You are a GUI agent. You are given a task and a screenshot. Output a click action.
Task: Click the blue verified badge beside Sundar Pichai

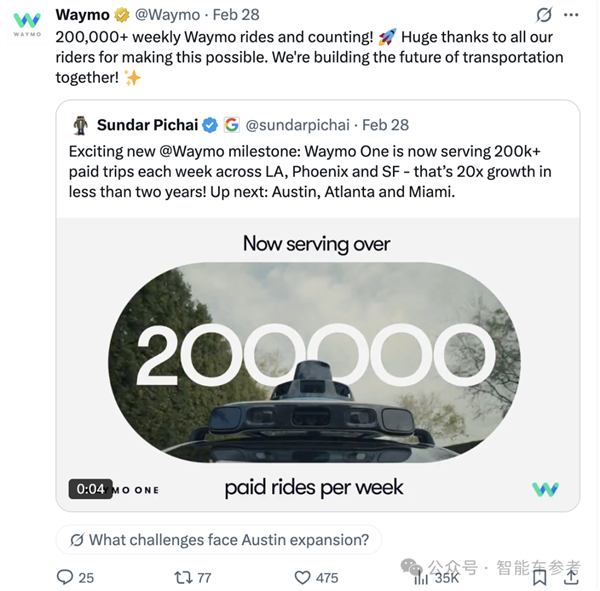210,125
